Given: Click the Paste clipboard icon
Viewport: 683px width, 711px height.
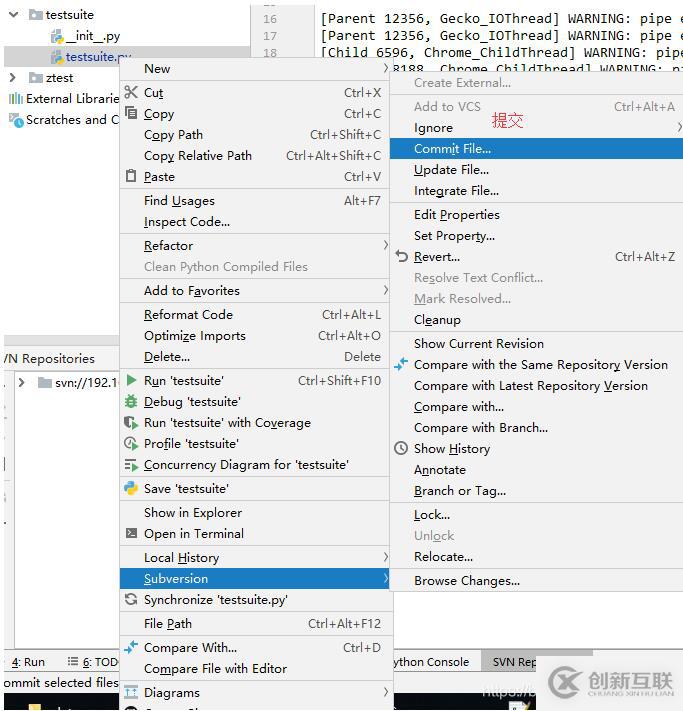Looking at the screenshot, I should pos(131,176).
